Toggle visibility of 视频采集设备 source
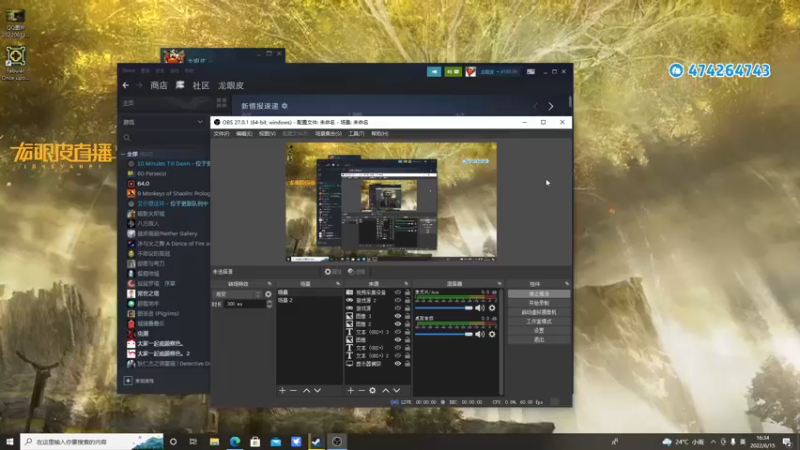The image size is (800, 450). coord(397,292)
